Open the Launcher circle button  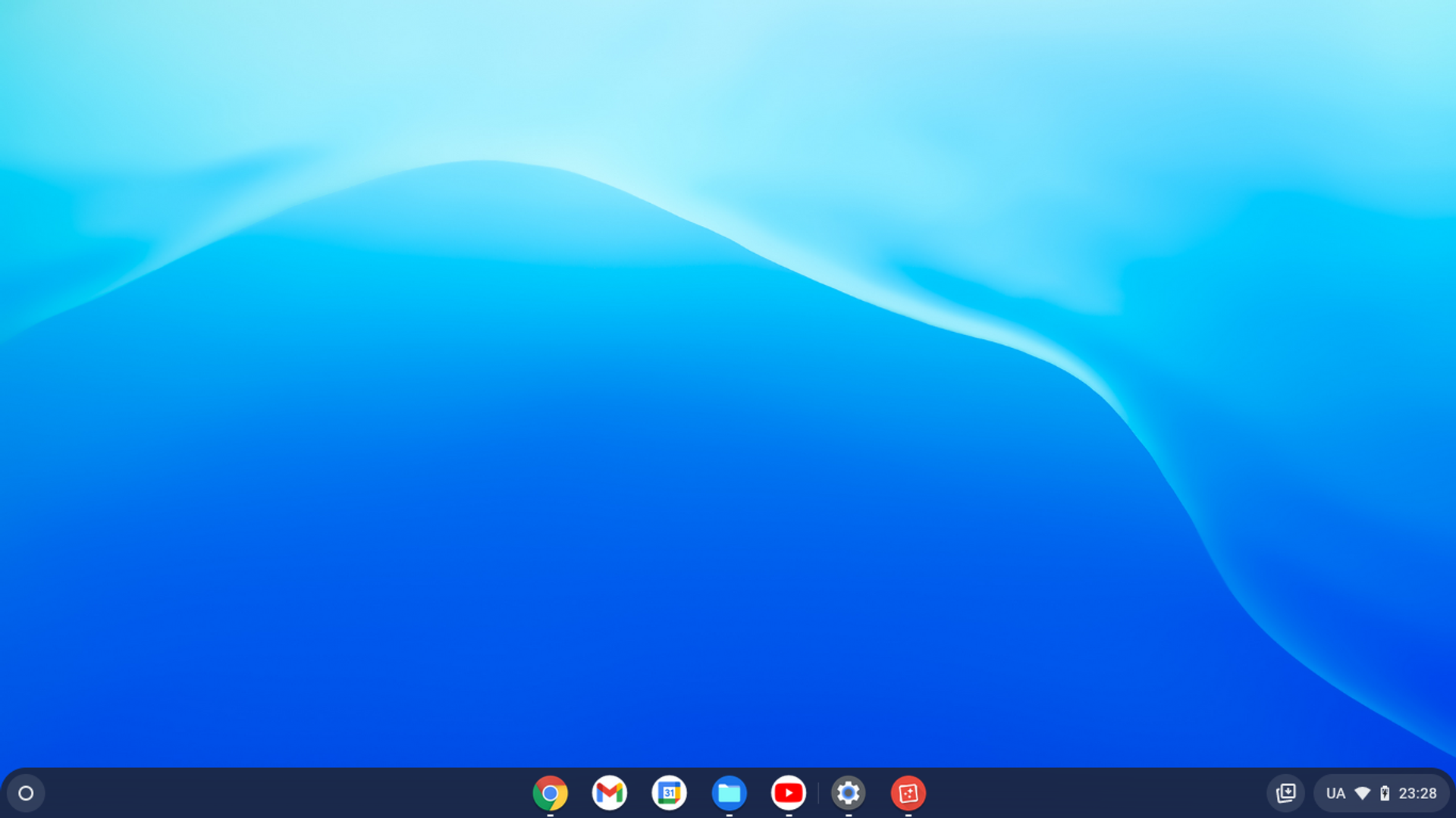[x=26, y=793]
